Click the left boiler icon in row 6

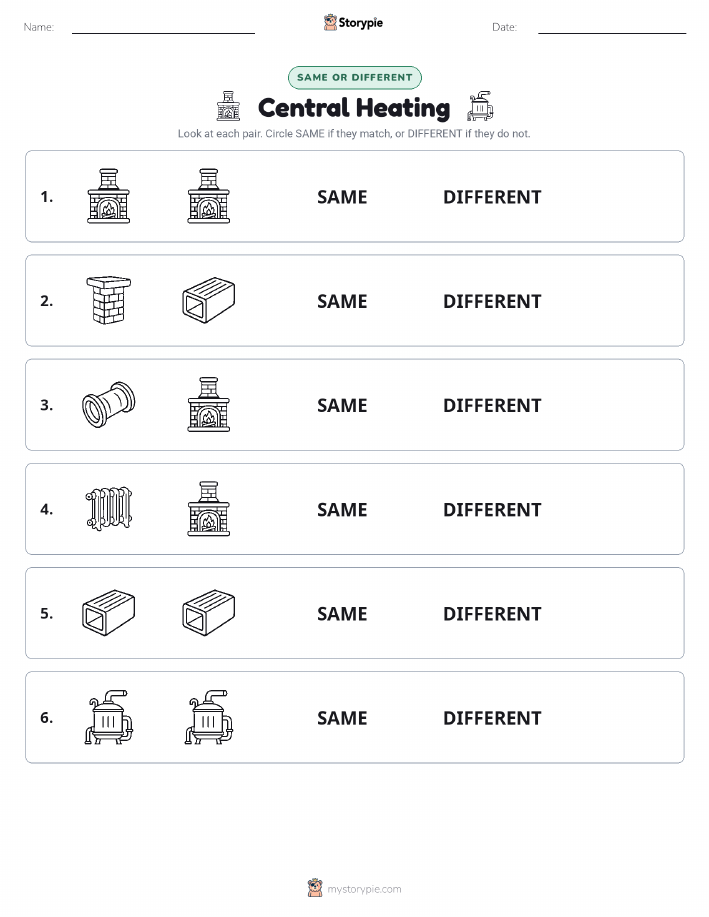tap(109, 717)
